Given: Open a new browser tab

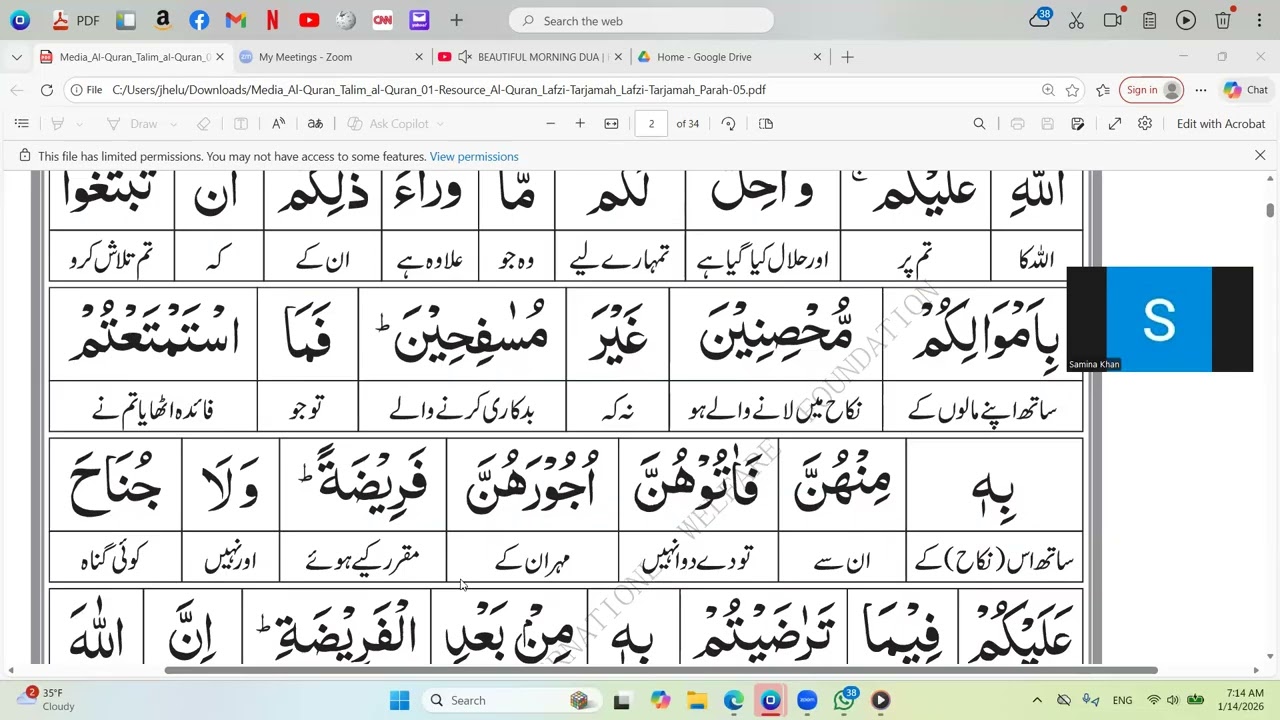Looking at the screenshot, I should (x=847, y=57).
